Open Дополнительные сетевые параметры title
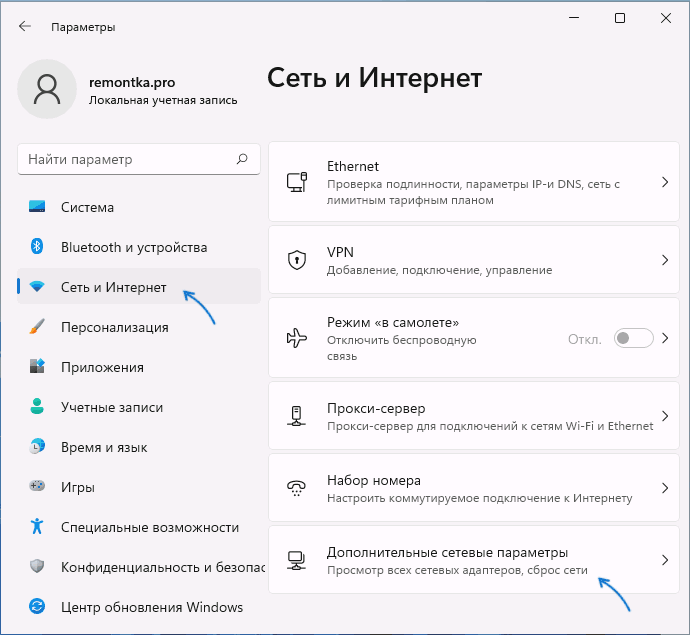 447,552
